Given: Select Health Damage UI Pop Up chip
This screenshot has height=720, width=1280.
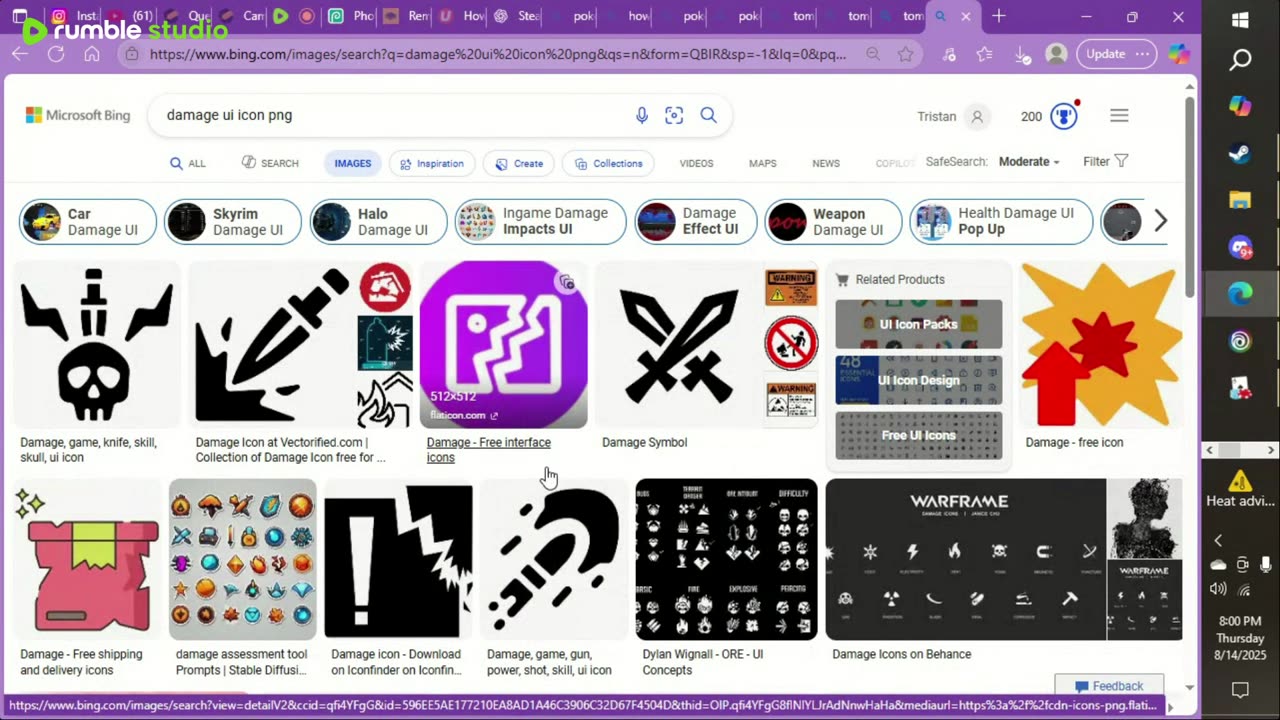Looking at the screenshot, I should coord(1001,222).
